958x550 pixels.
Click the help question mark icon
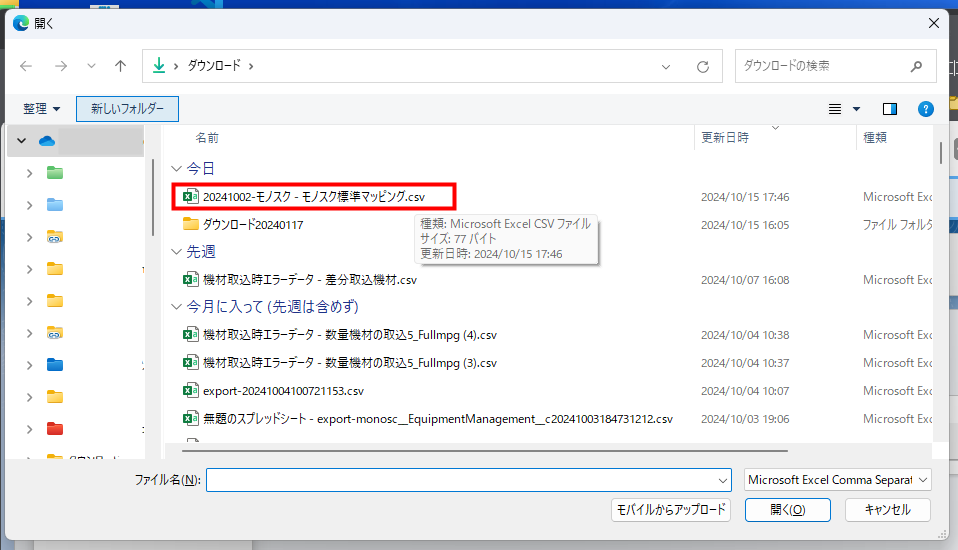coord(925,108)
